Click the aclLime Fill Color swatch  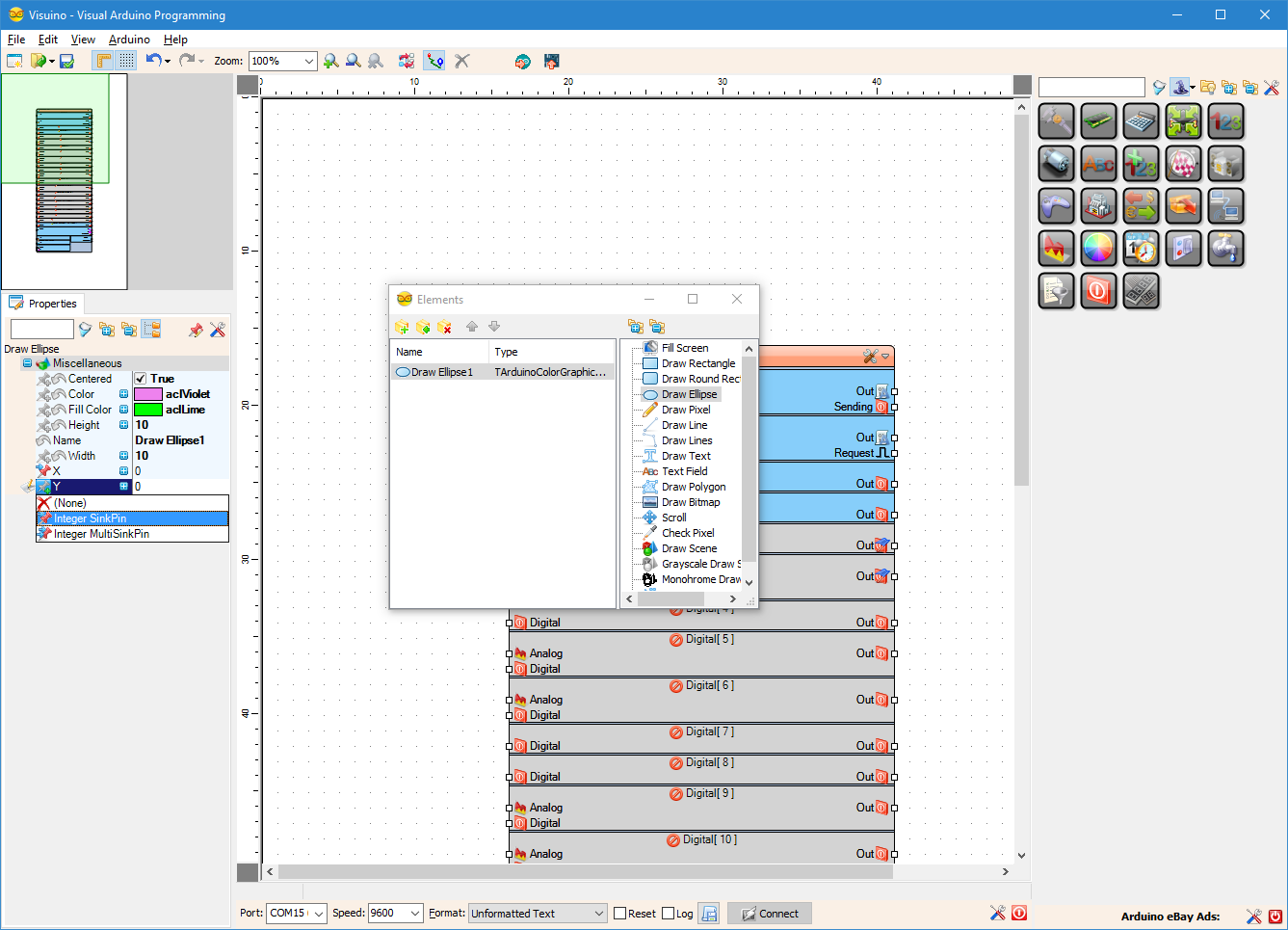pyautogui.click(x=148, y=410)
